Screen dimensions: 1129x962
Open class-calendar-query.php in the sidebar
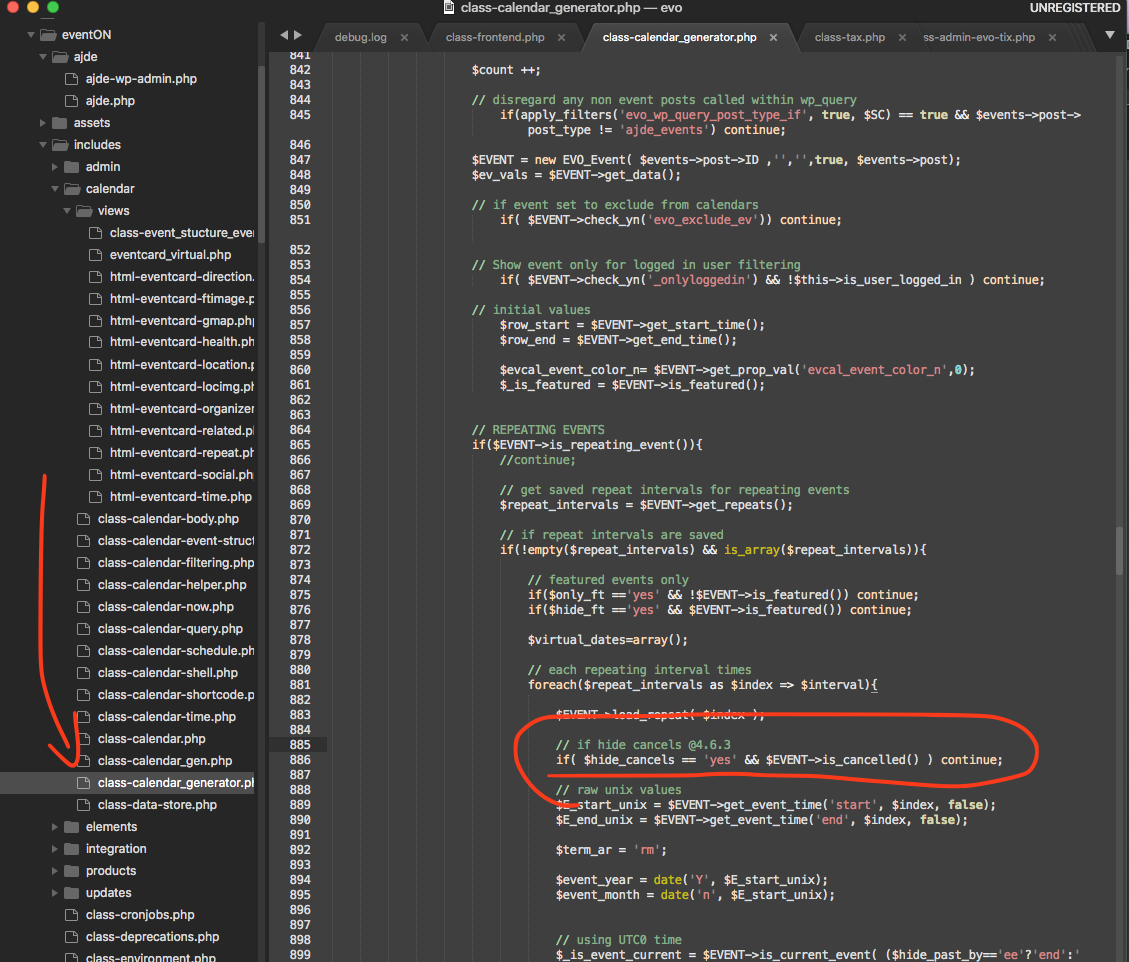pyautogui.click(x=170, y=629)
